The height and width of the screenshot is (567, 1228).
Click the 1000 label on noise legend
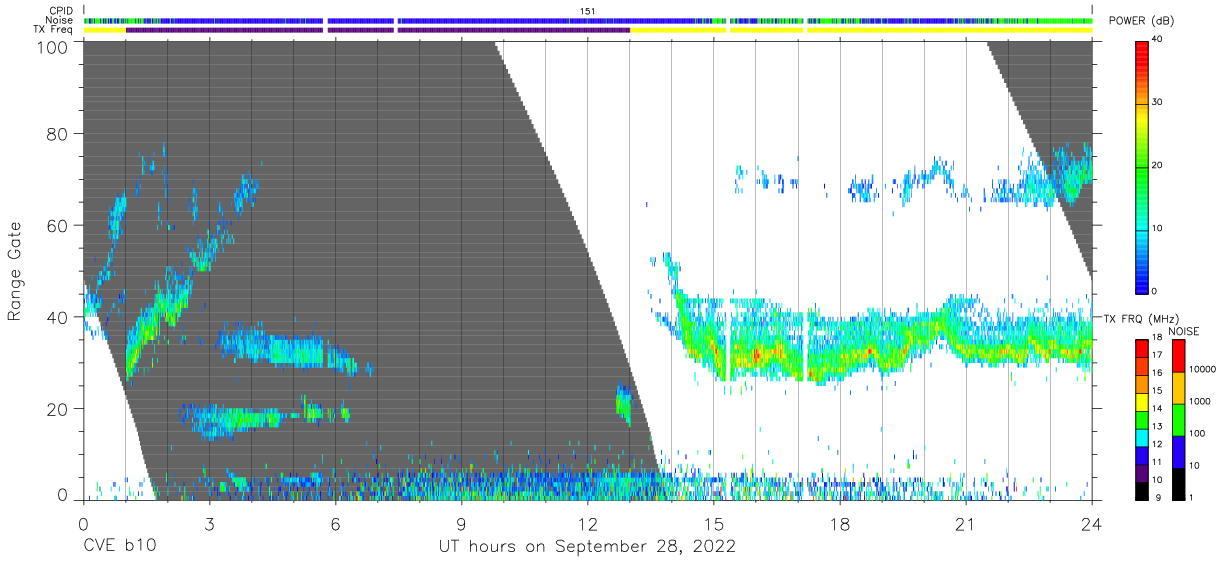click(1199, 402)
